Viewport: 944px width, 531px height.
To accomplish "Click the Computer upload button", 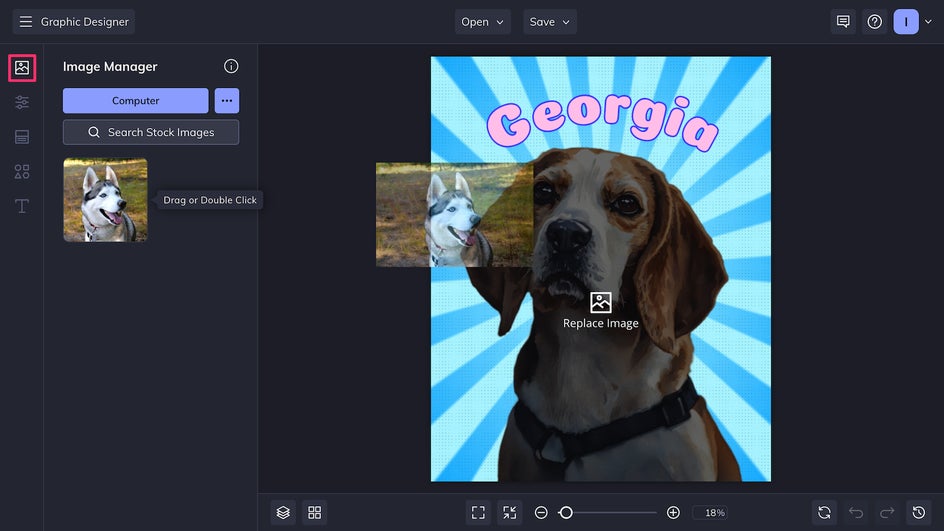I will pyautogui.click(x=136, y=101).
